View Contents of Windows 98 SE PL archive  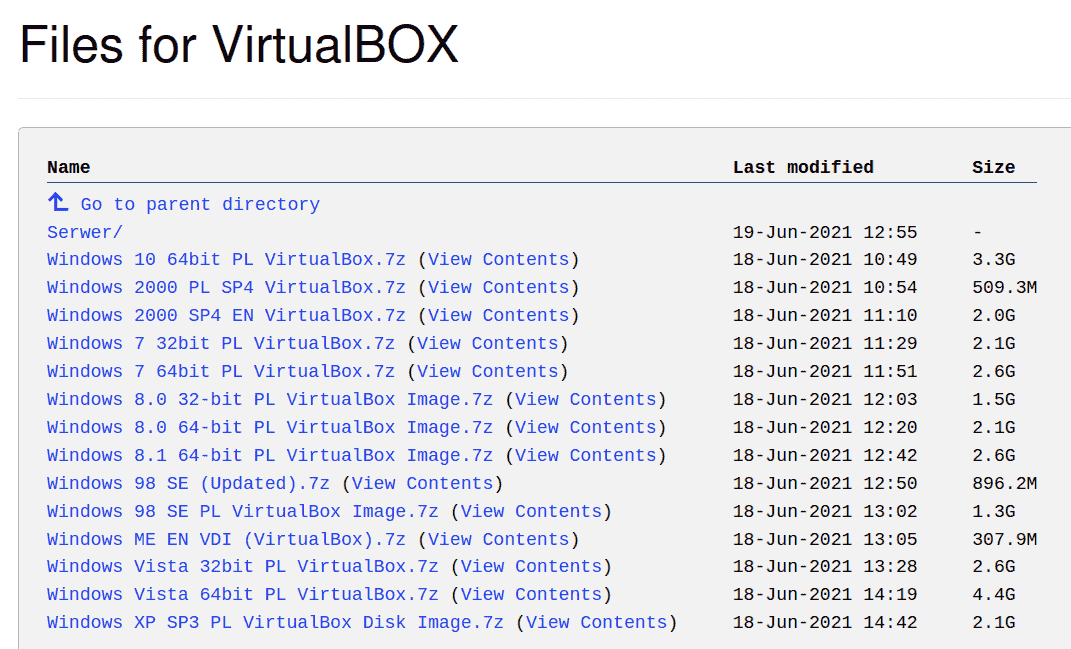click(531, 512)
